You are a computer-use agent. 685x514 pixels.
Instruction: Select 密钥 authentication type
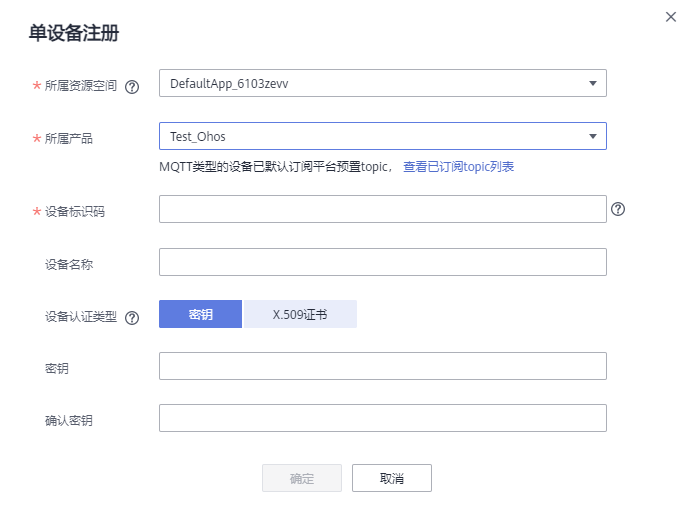200,314
